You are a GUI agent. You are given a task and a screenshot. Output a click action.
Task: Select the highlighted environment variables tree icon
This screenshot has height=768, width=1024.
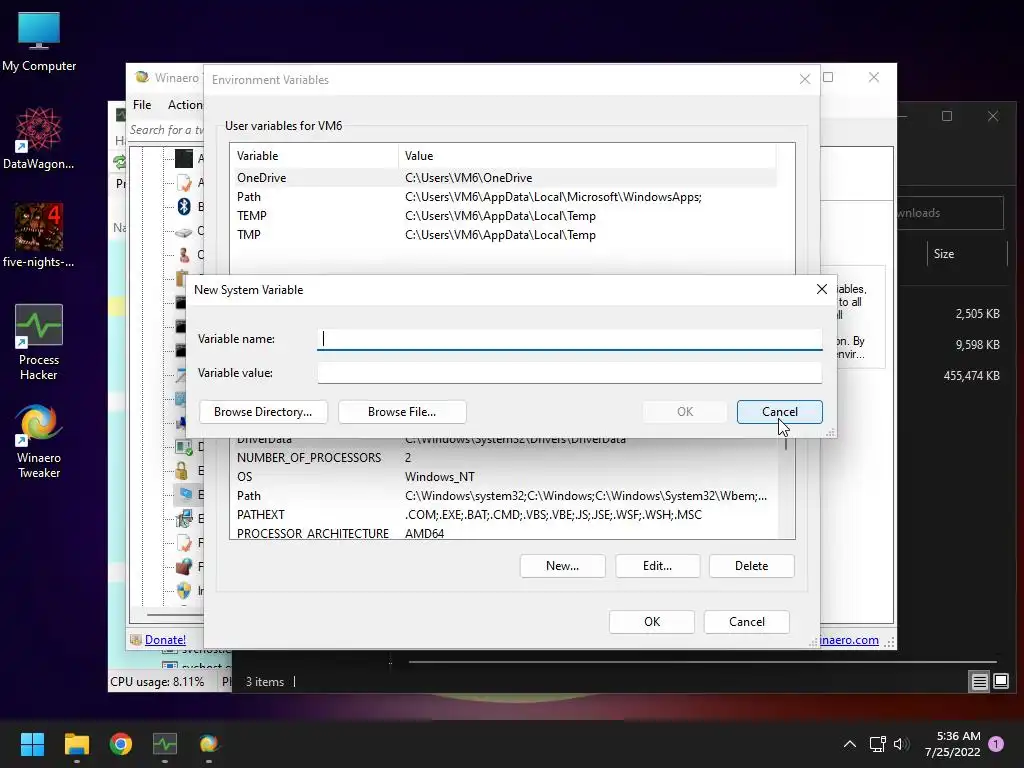186,494
